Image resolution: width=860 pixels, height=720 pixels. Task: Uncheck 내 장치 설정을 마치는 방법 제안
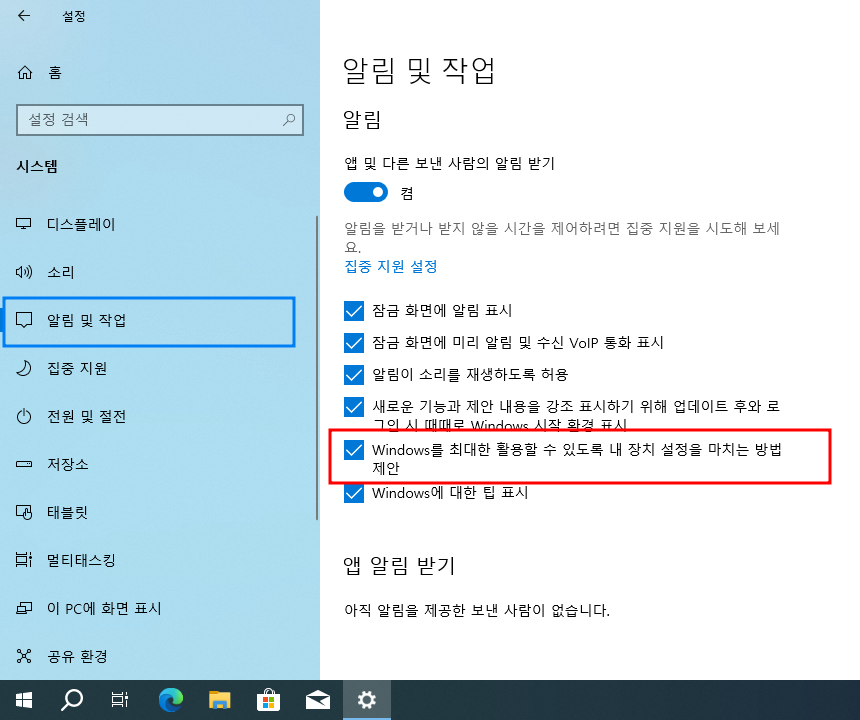(354, 450)
